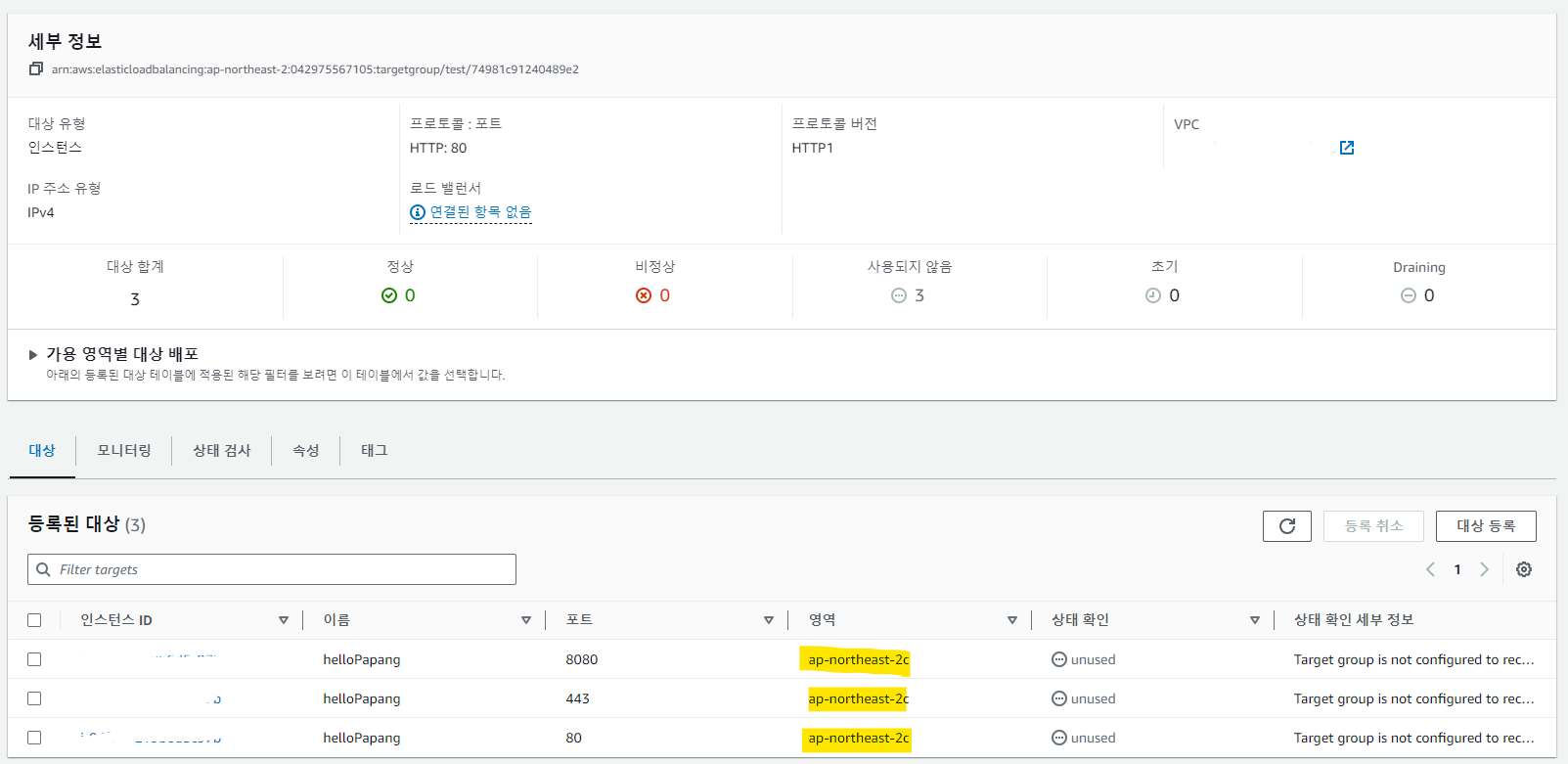Click the refresh targets button
Image resolution: width=1568 pixels, height=764 pixels.
click(1286, 526)
